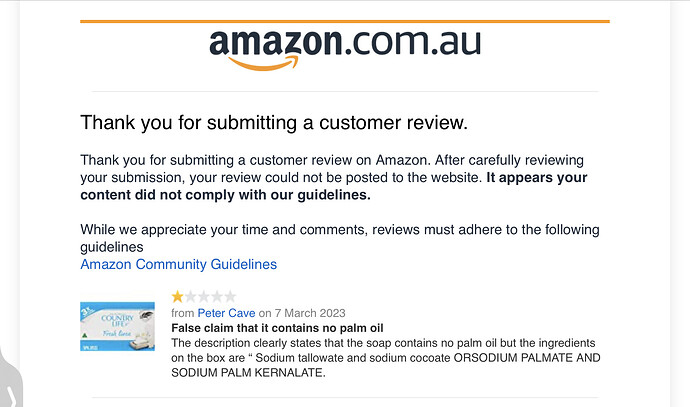Click the third empty rating star
The height and width of the screenshot is (407, 690).
coord(204,297)
